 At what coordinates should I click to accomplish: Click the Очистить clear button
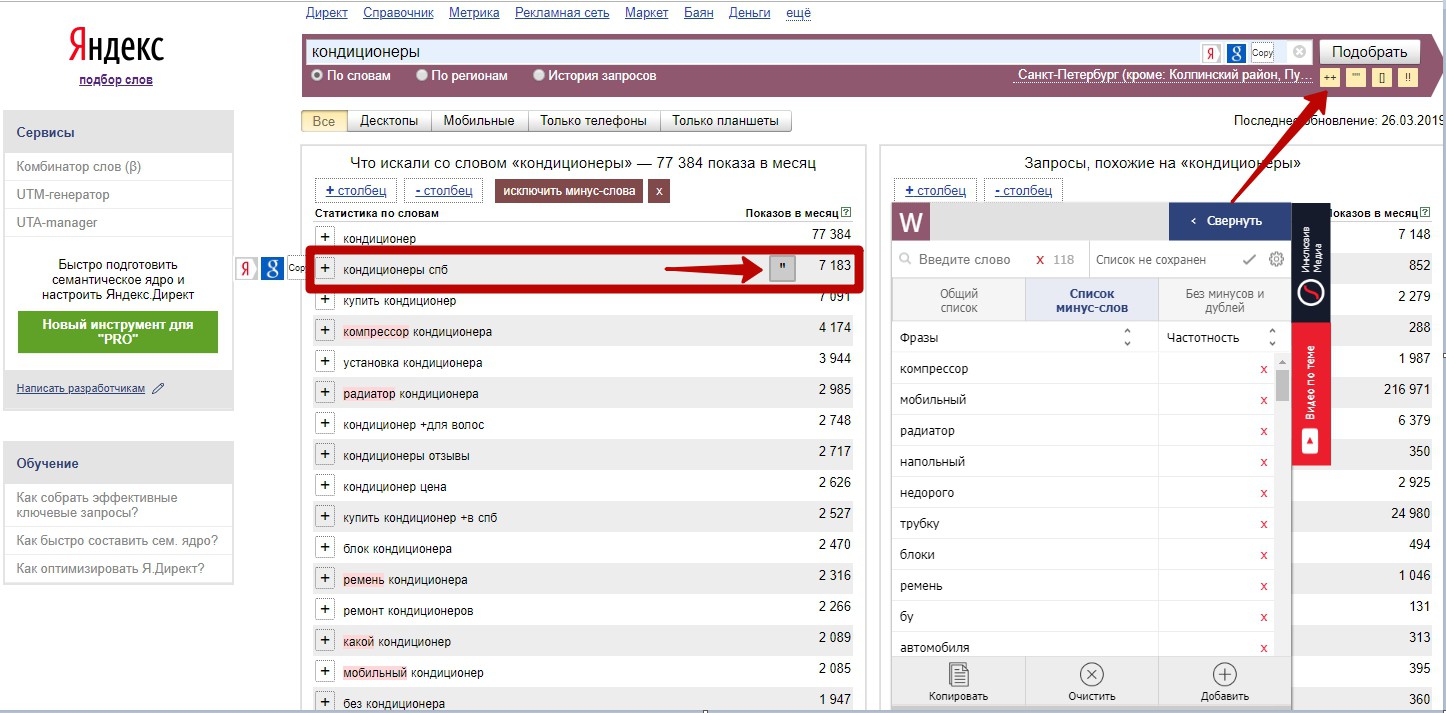tap(1092, 682)
